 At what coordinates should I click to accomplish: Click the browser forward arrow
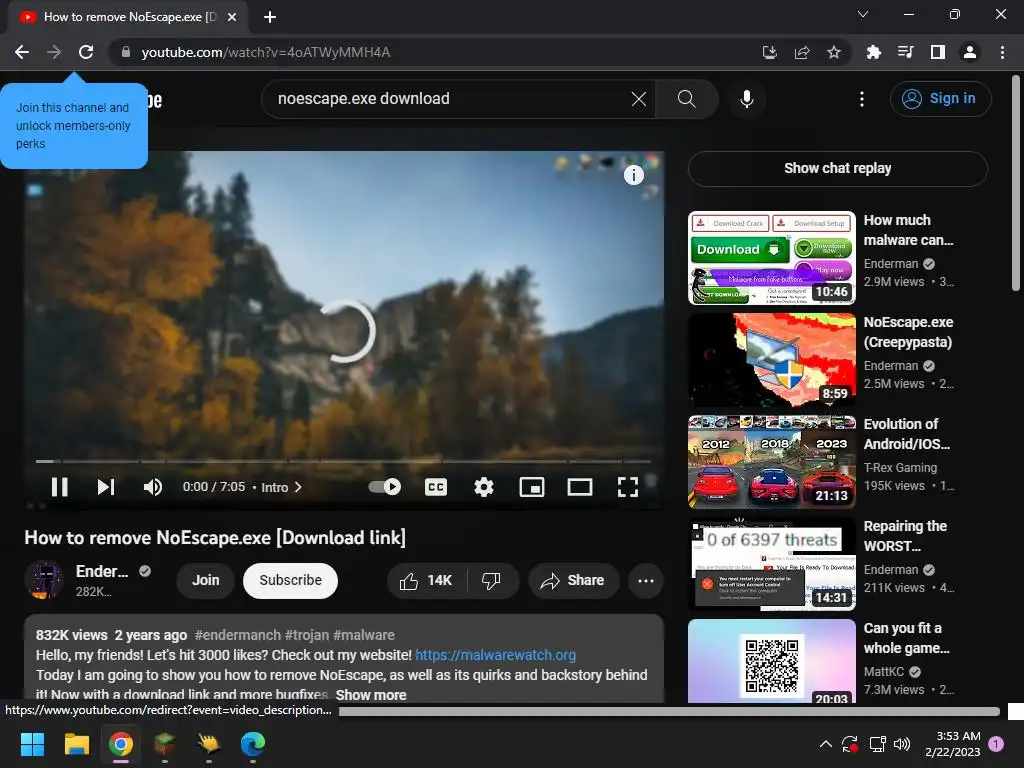(x=54, y=52)
